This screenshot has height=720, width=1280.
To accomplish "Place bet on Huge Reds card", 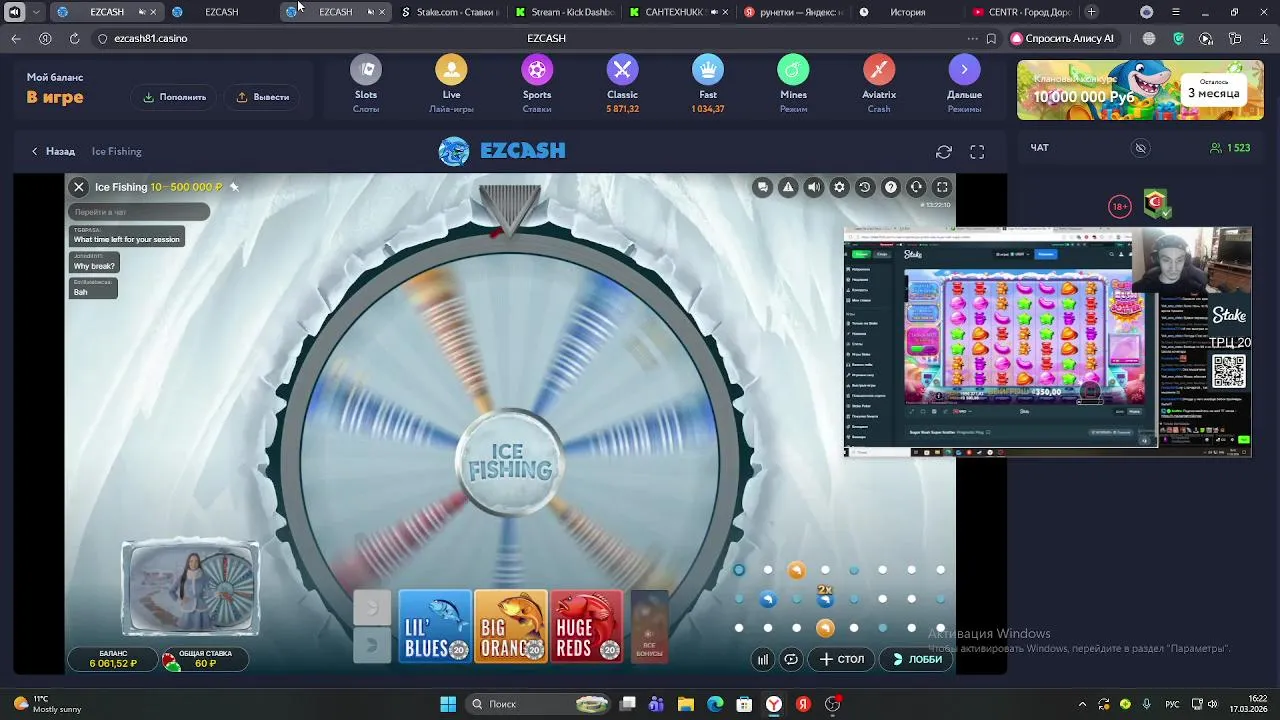I will coord(587,626).
